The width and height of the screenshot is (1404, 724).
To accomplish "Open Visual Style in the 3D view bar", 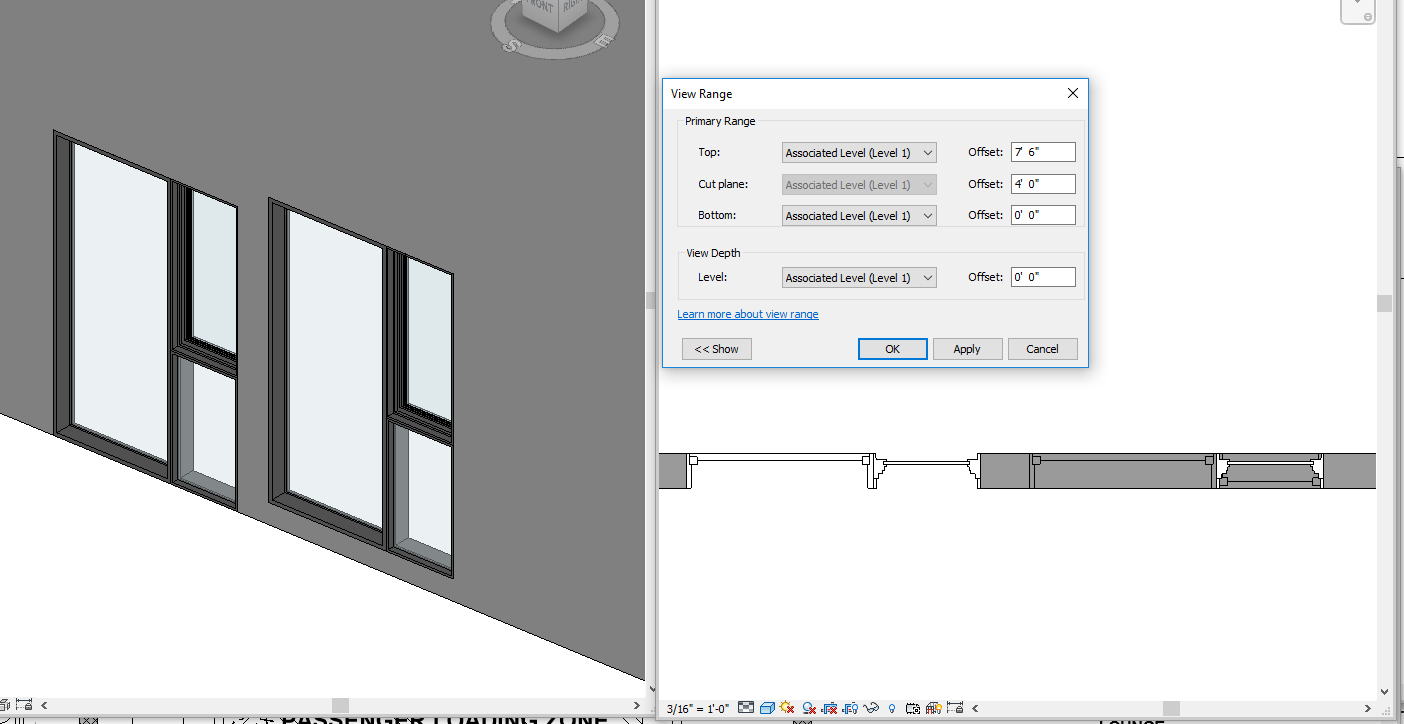I will (x=4, y=705).
